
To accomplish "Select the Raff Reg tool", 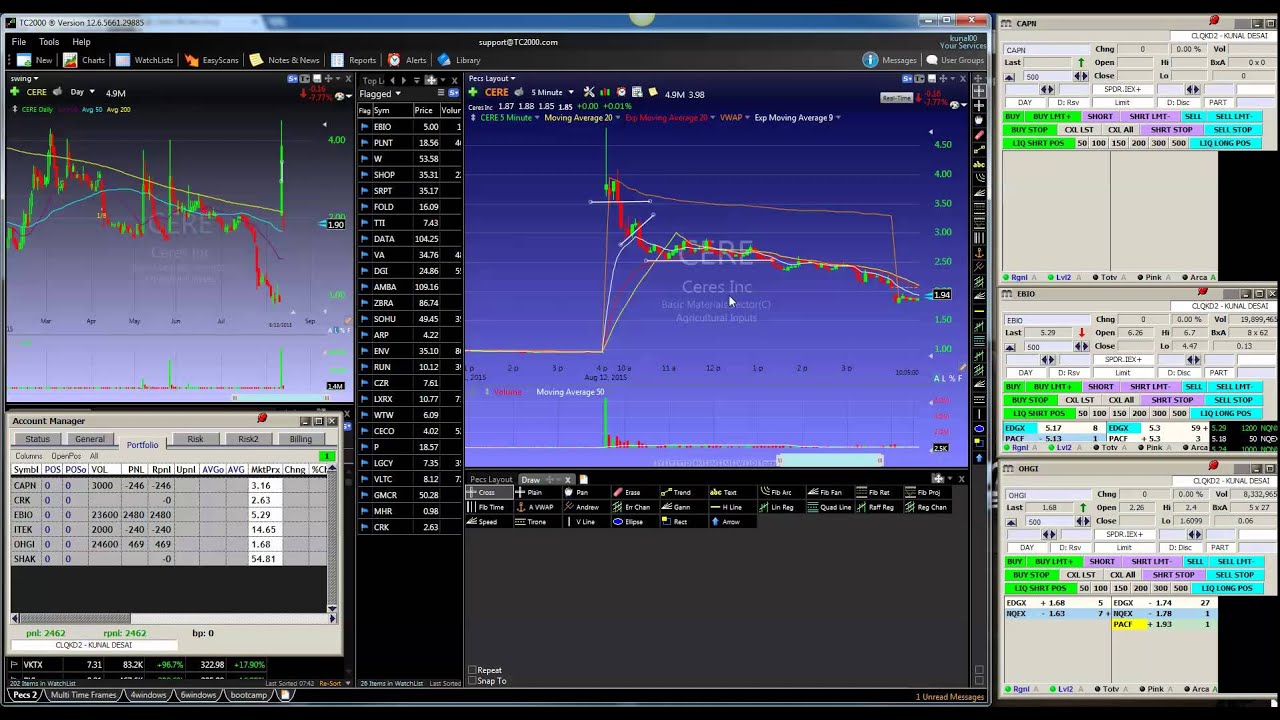I will [881, 507].
